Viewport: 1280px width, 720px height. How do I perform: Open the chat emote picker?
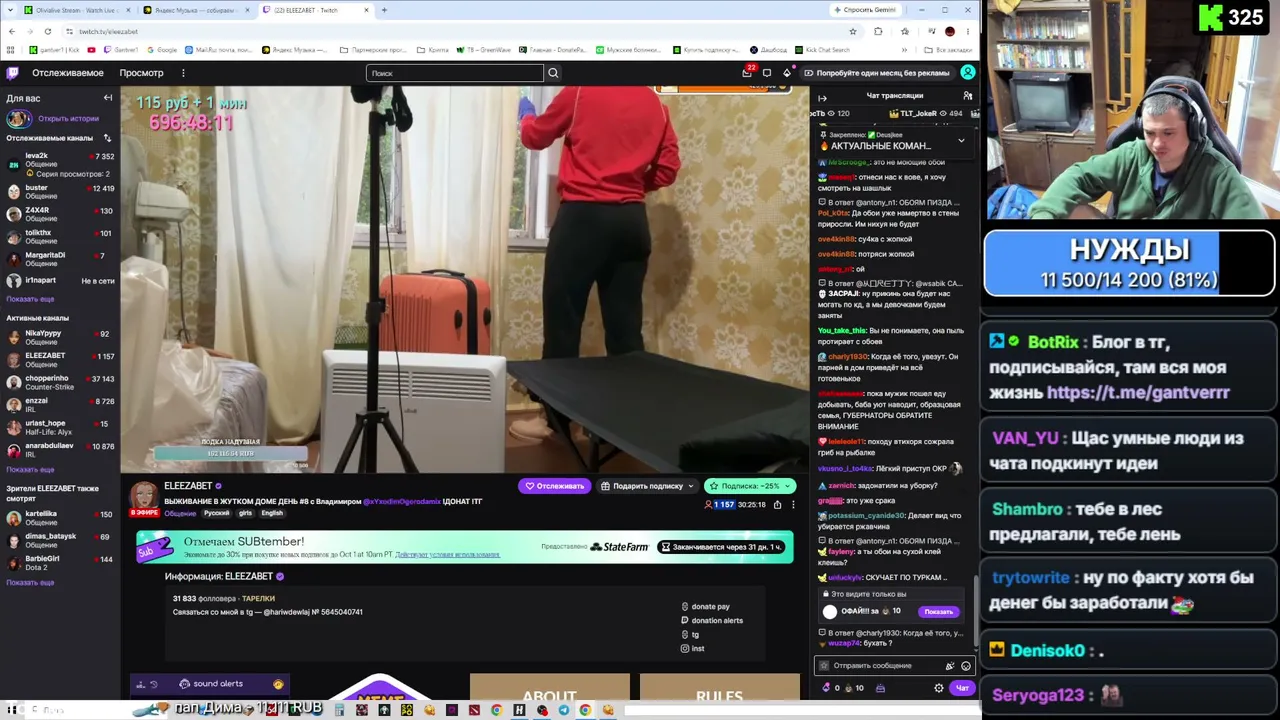pos(966,666)
